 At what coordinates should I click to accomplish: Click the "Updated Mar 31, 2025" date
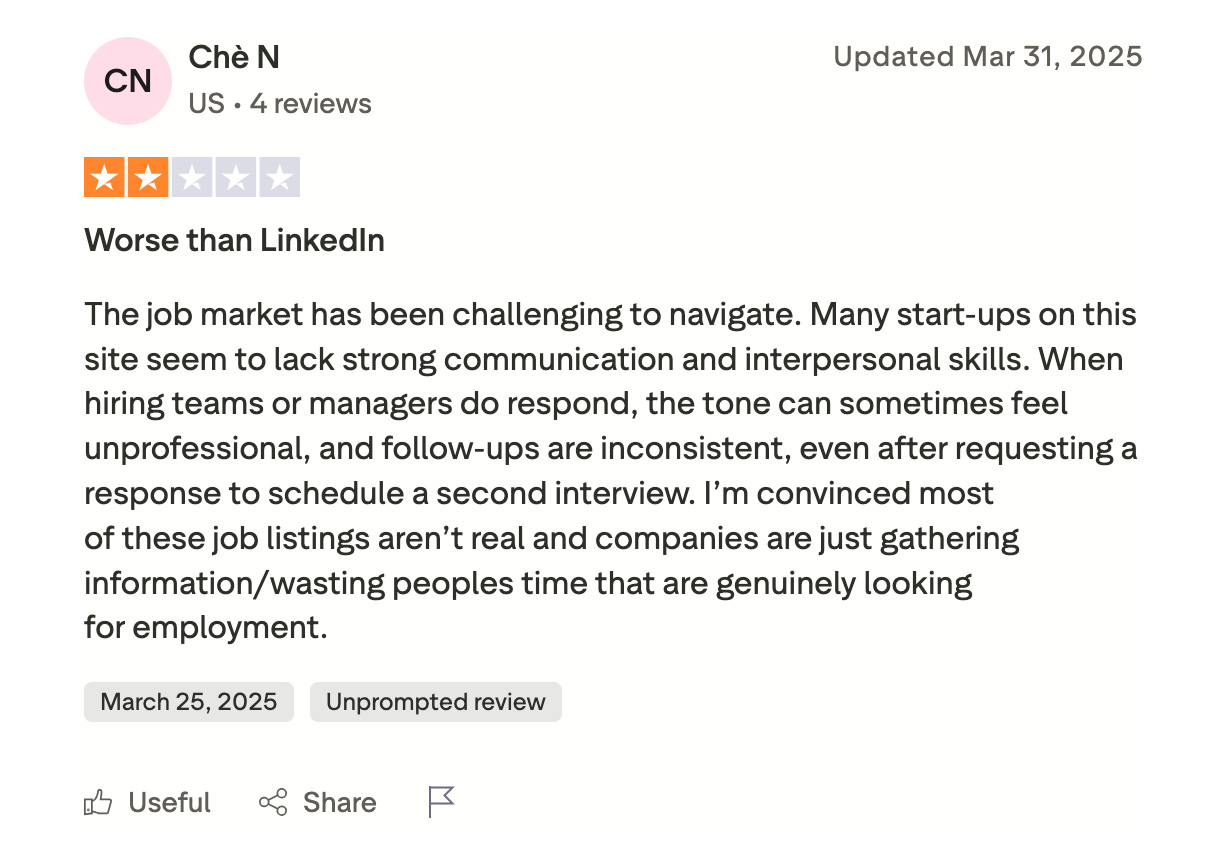pos(987,57)
